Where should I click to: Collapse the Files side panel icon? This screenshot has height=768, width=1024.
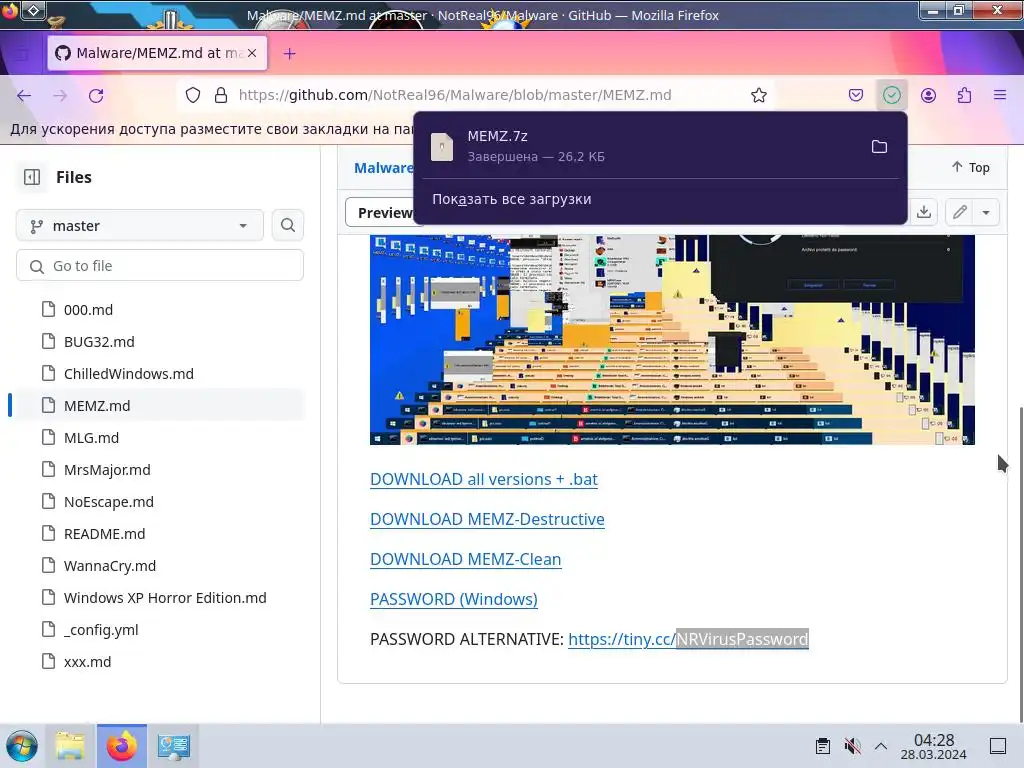(x=32, y=177)
